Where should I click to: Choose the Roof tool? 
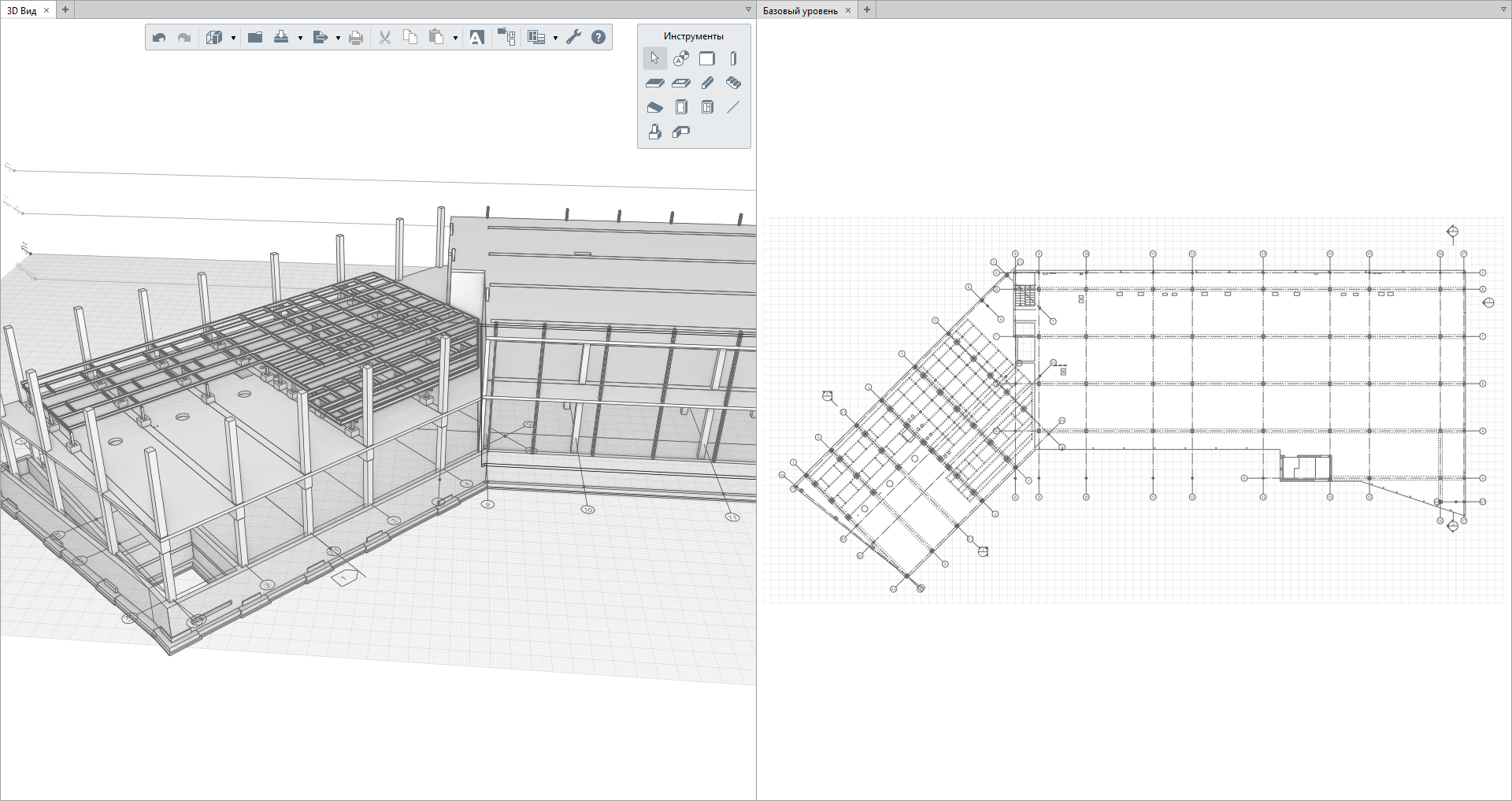pyautogui.click(x=654, y=107)
